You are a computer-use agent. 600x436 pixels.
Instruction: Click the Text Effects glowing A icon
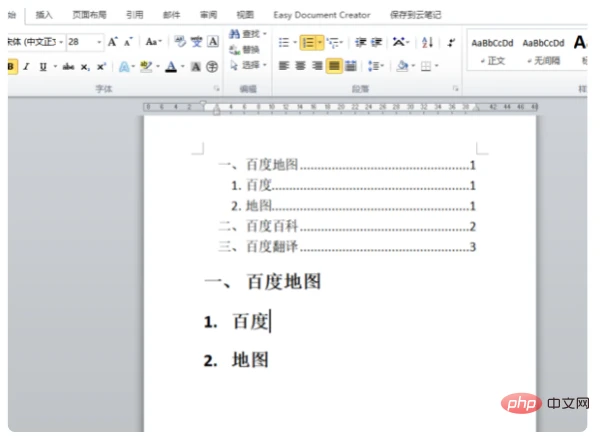[124, 67]
